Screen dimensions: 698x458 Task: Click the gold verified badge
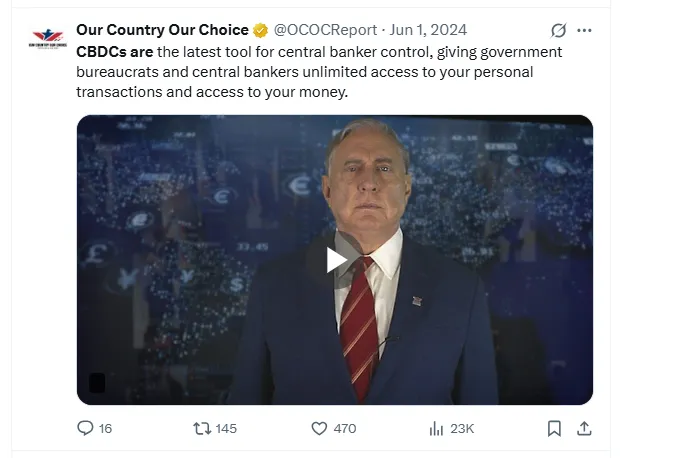259,30
